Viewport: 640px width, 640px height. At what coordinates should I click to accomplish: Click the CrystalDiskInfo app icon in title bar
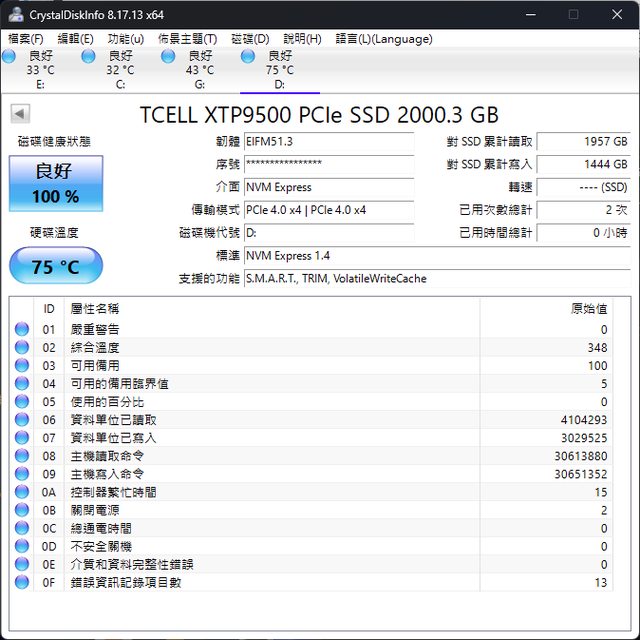point(16,14)
